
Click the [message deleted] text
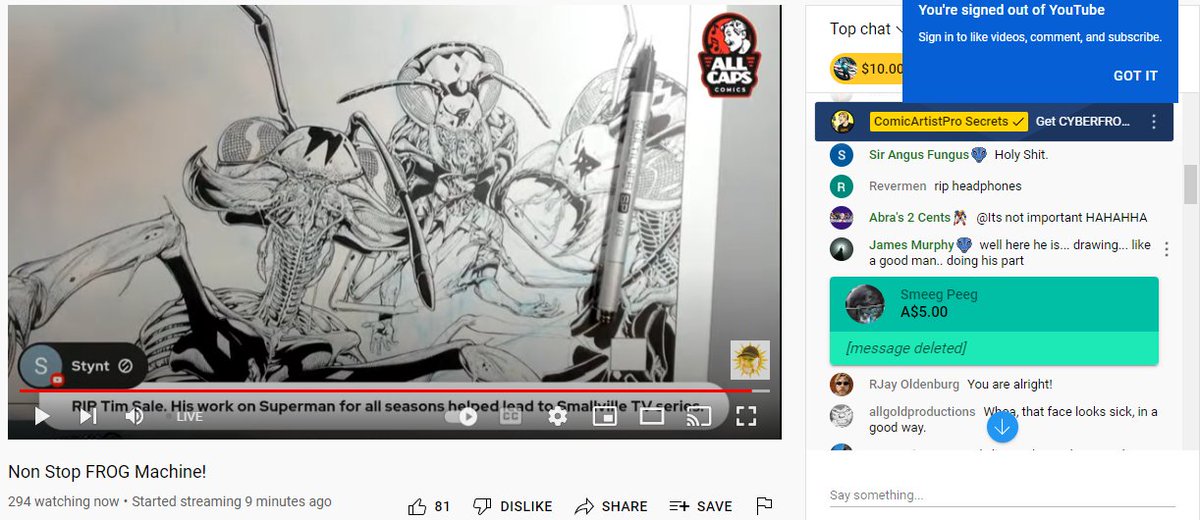[x=906, y=348]
